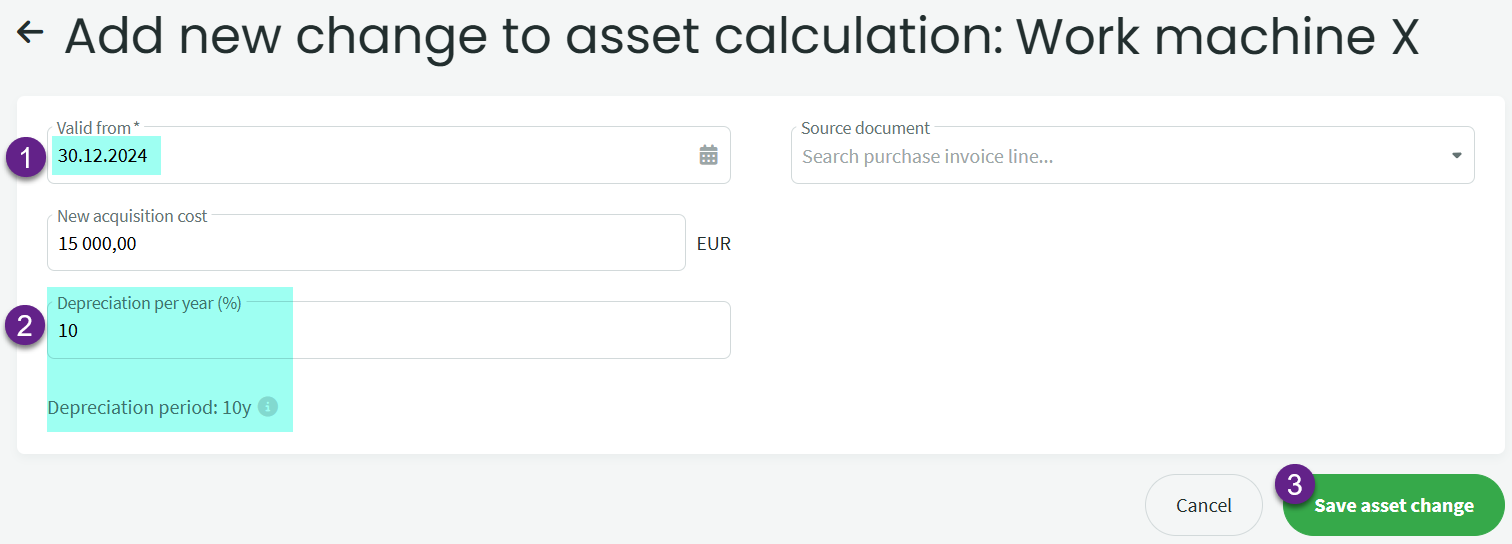
Task: Expand the Source document dropdown arrow
Action: point(1456,155)
